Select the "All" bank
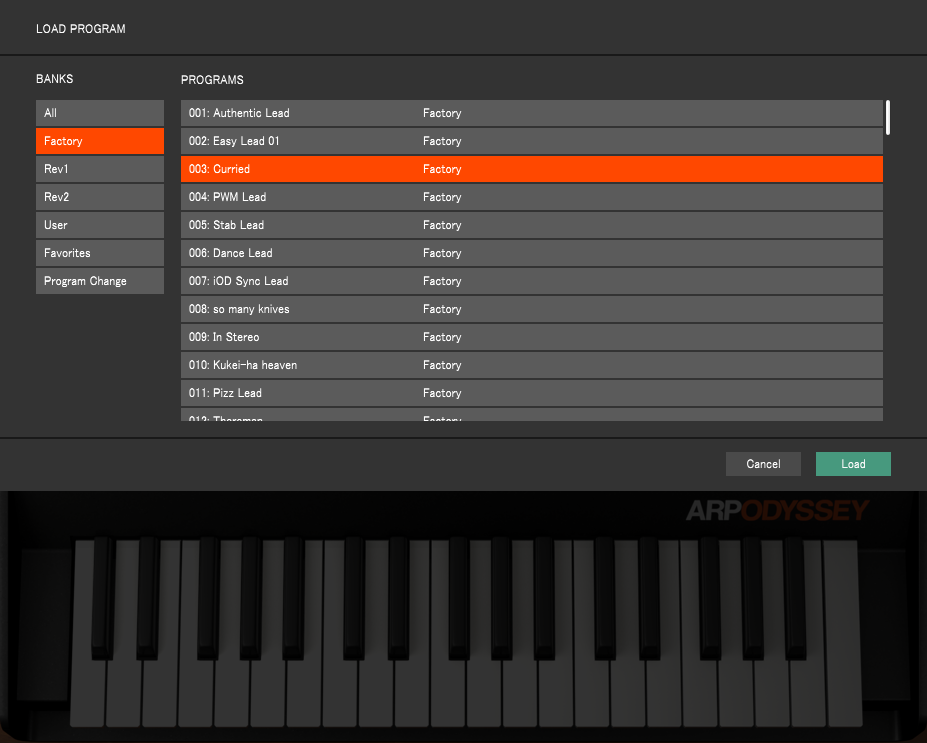This screenshot has height=743, width=927. (x=99, y=113)
